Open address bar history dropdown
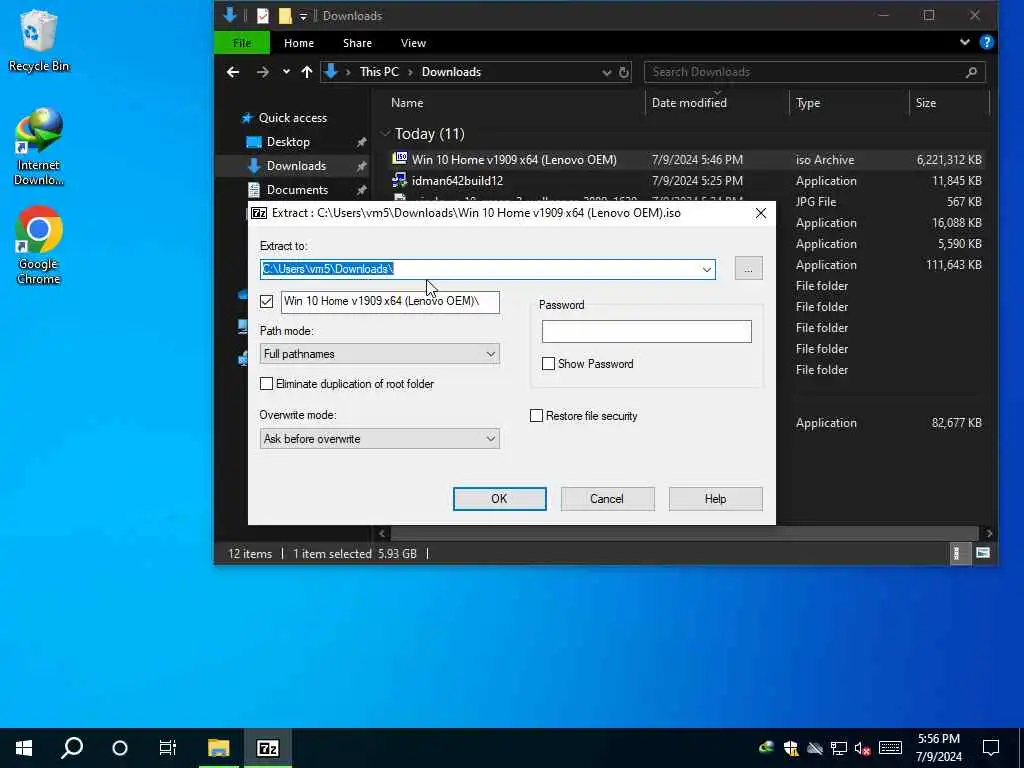 point(607,72)
